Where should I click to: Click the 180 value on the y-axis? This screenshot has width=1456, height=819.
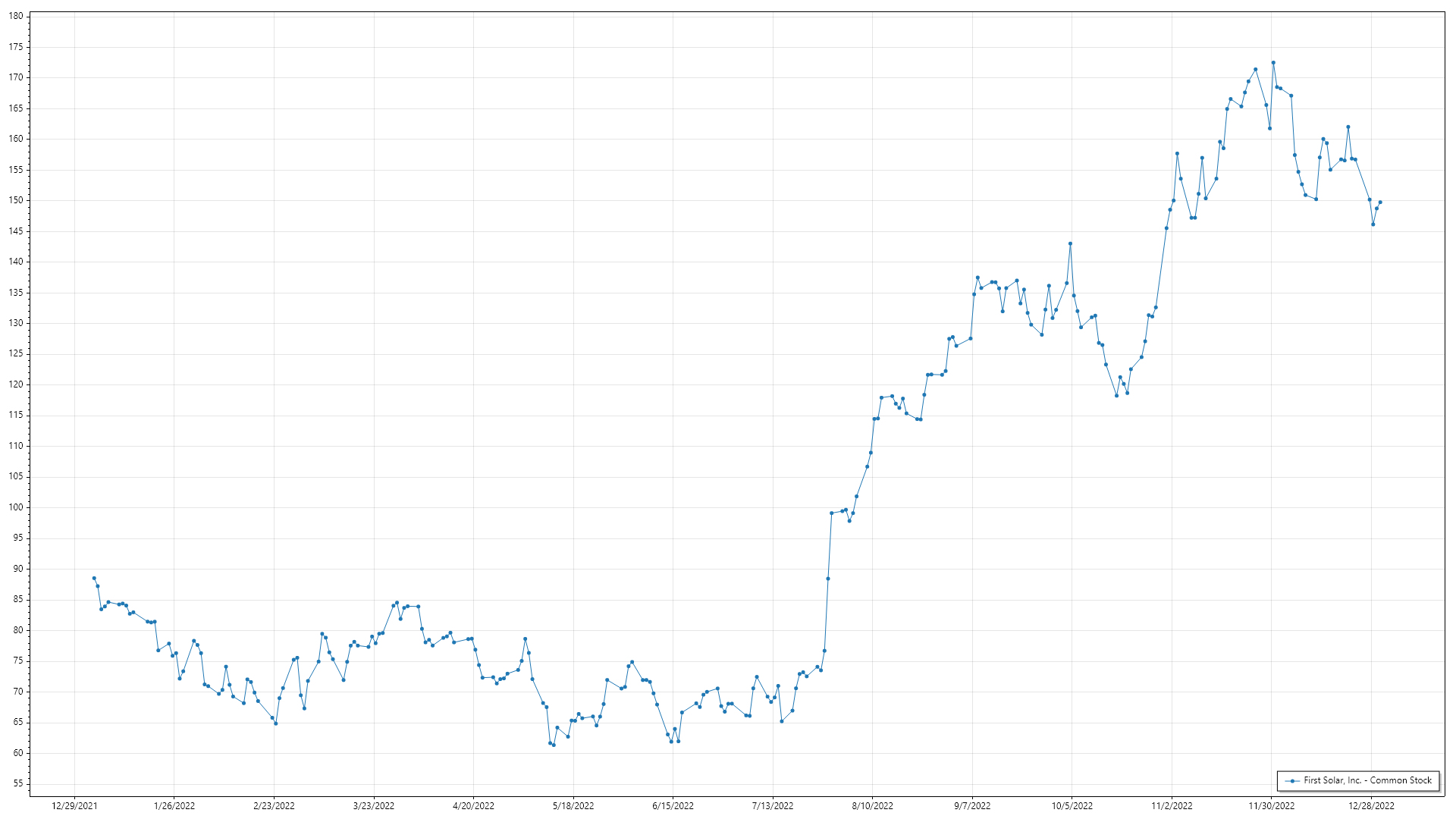[16, 16]
